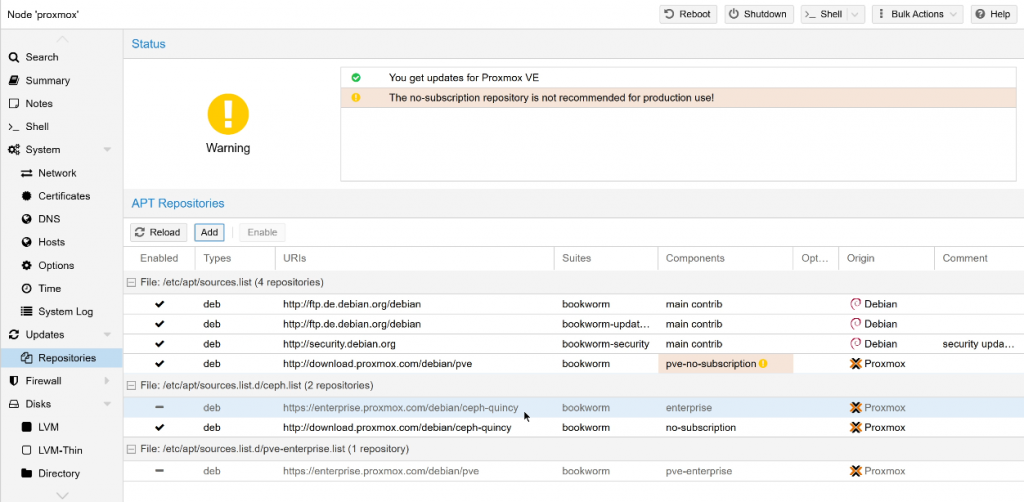The image size is (1024, 502).
Task: Add a new APT repository
Action: (x=209, y=232)
